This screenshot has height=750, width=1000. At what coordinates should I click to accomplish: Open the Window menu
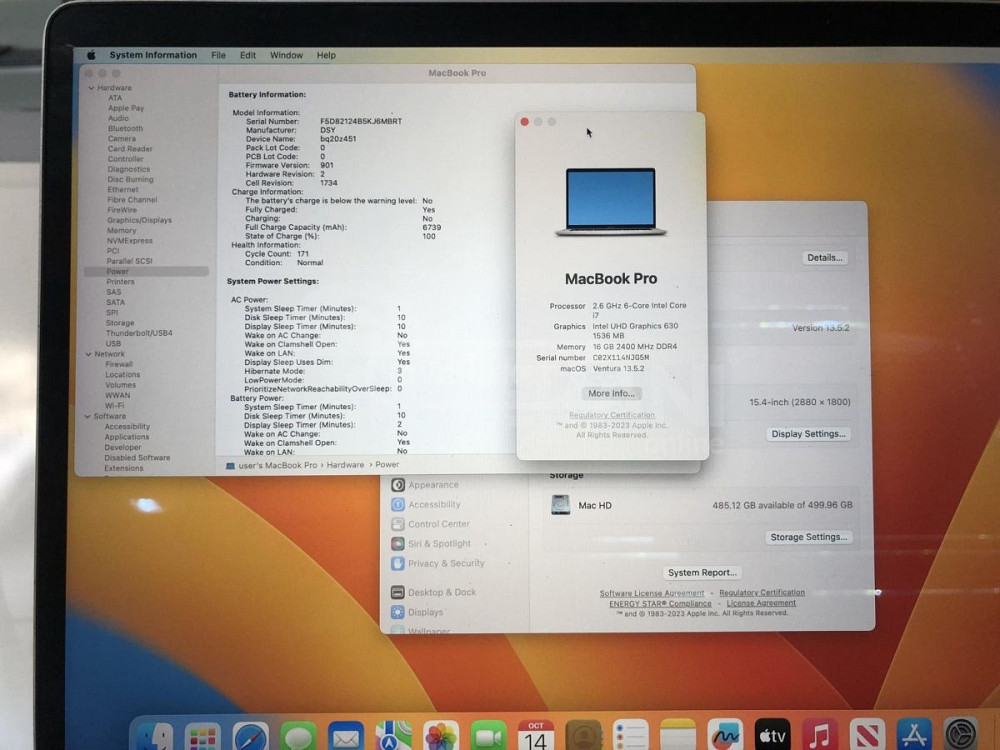coord(286,56)
